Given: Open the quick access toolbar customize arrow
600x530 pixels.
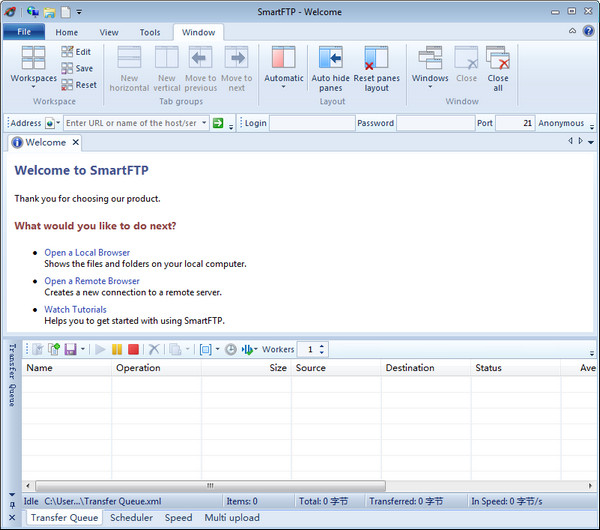Looking at the screenshot, I should click(x=79, y=12).
